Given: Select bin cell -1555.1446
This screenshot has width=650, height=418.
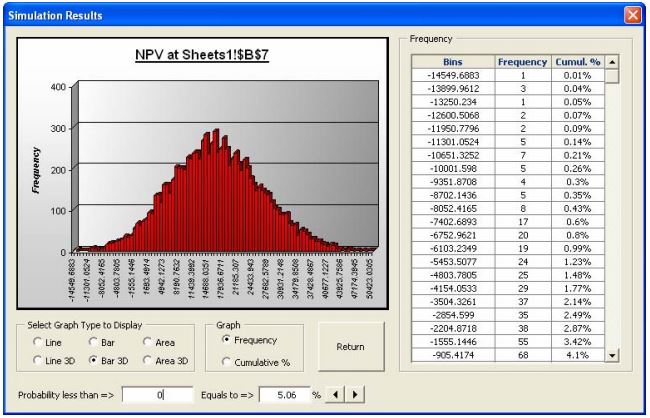Looking at the screenshot, I should tap(453, 342).
